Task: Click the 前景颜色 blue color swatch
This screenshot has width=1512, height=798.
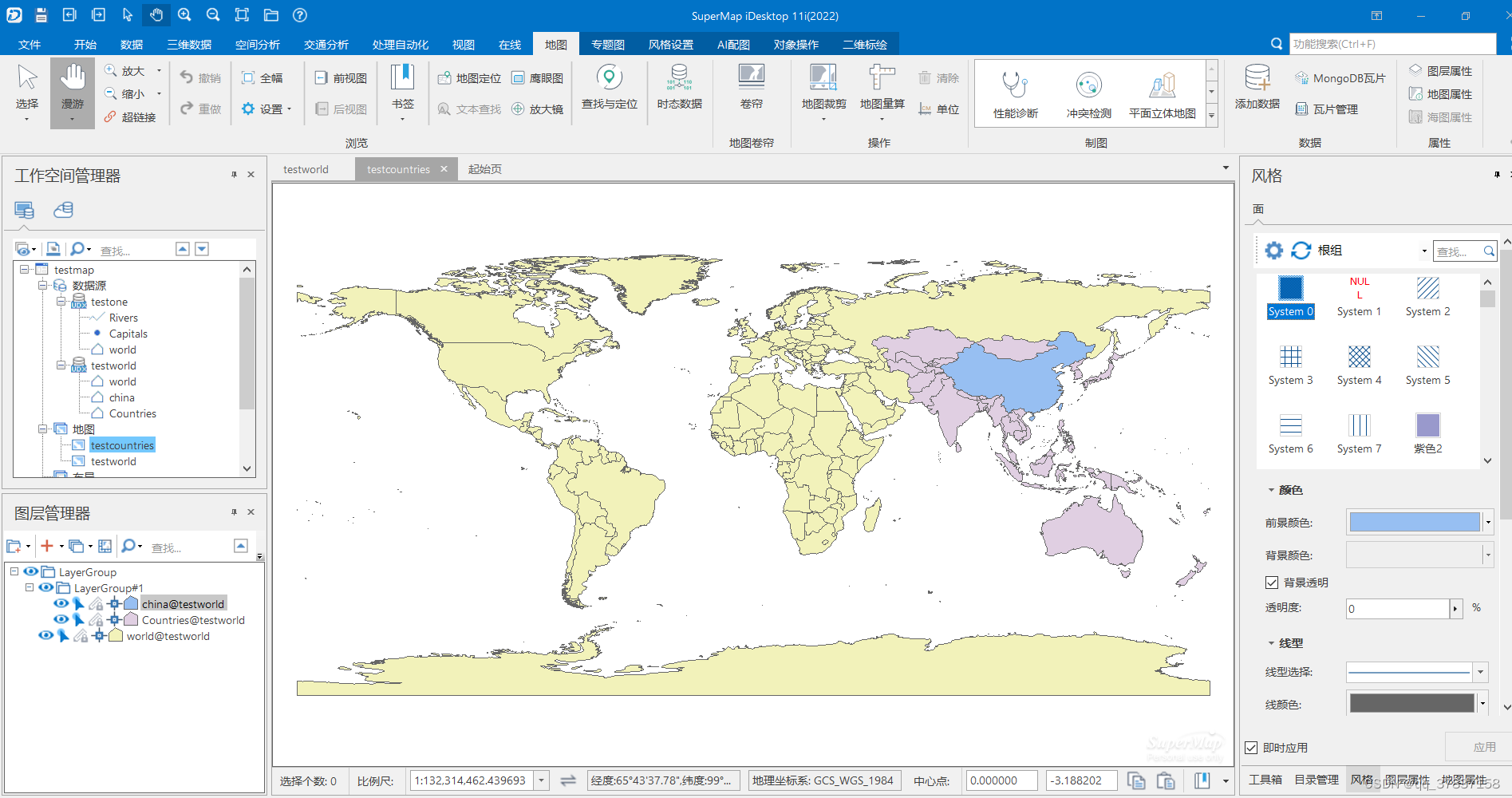Action: coord(1415,523)
